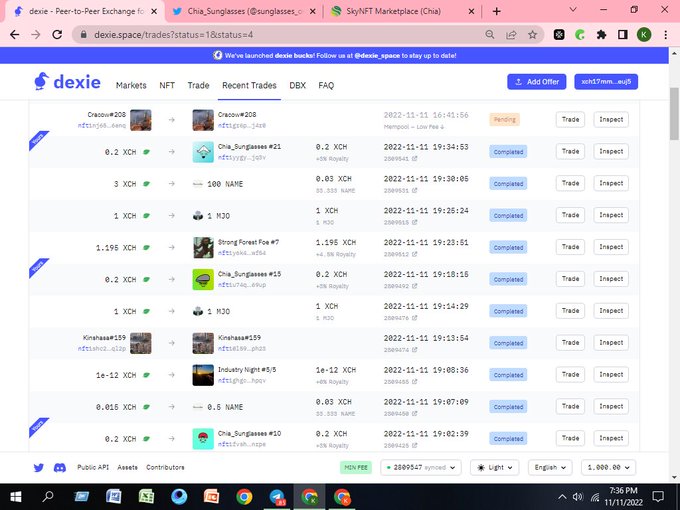Open Chrome profile avatar K
The image size is (680, 510).
click(644, 35)
